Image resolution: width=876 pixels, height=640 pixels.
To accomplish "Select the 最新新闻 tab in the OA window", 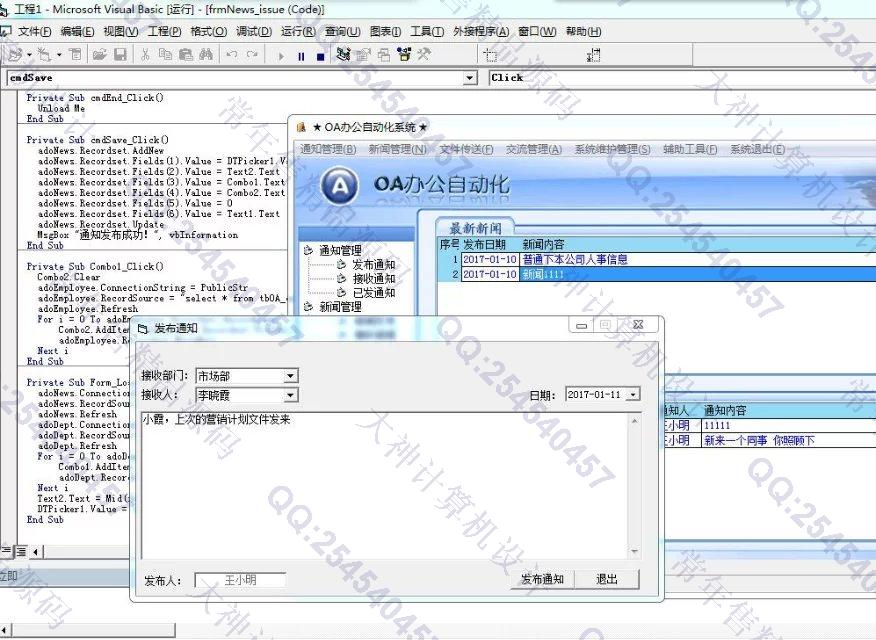I will click(x=475, y=228).
